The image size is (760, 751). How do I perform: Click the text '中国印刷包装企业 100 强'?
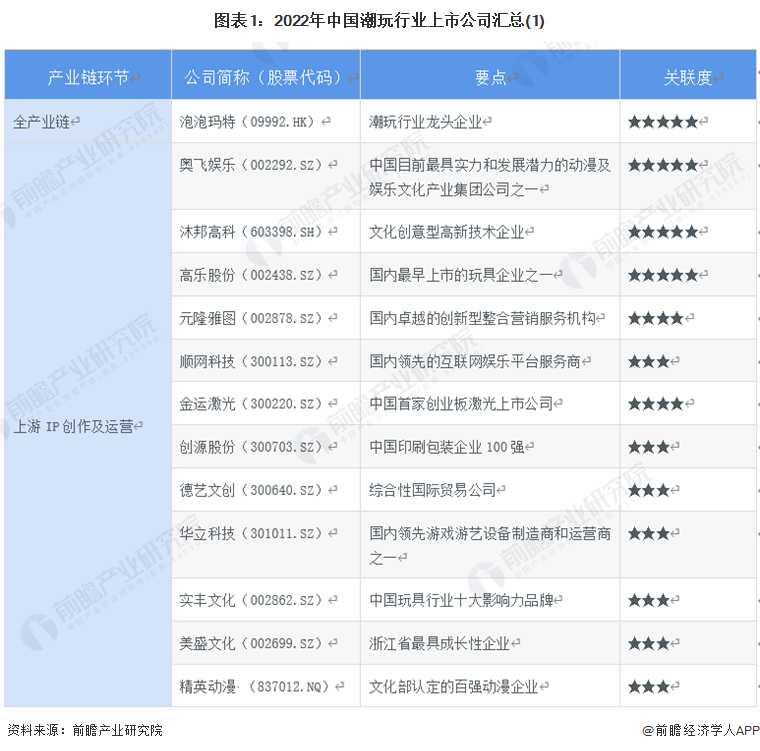tap(447, 447)
